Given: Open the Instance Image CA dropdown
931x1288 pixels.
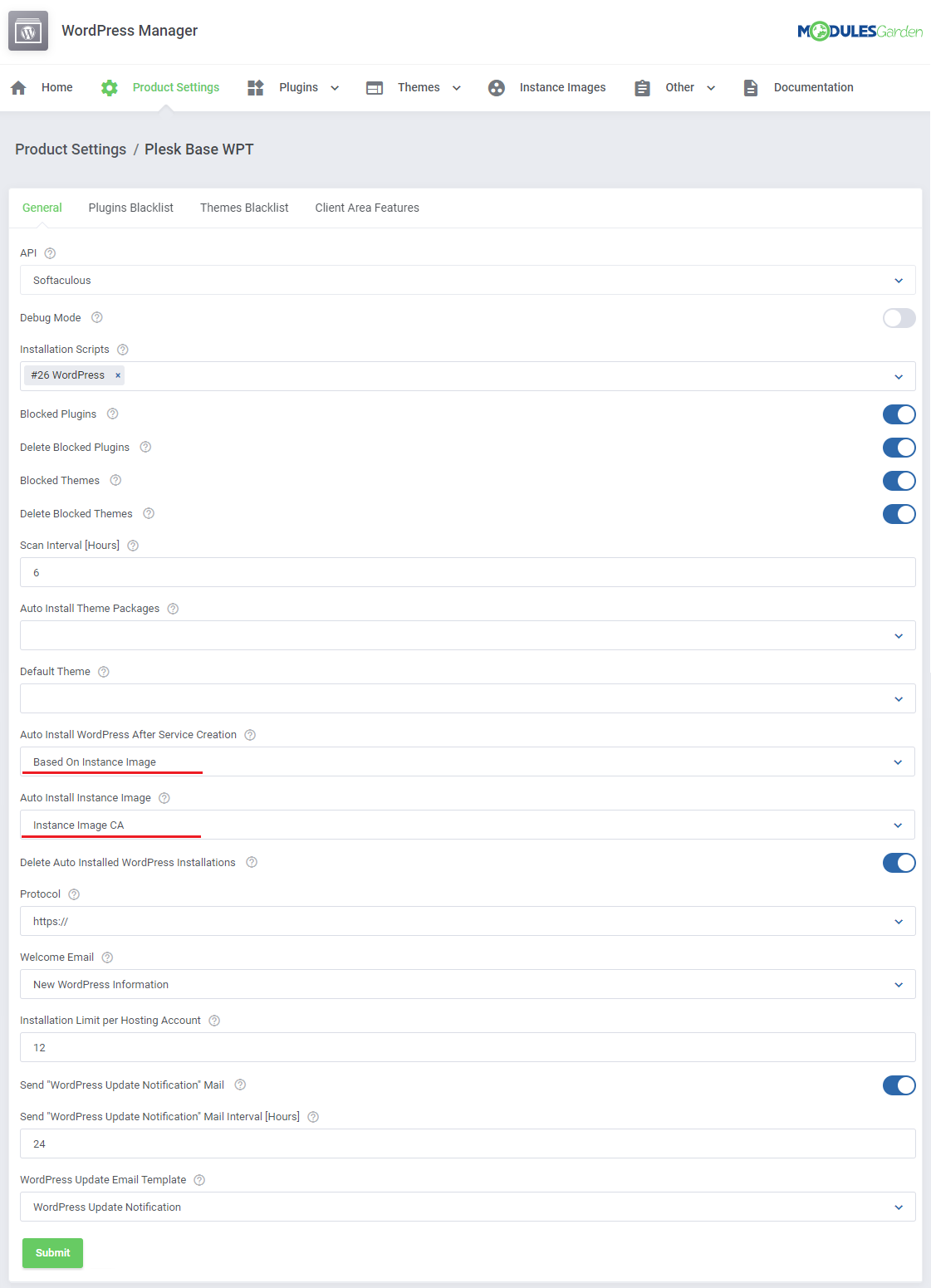Looking at the screenshot, I should 468,825.
